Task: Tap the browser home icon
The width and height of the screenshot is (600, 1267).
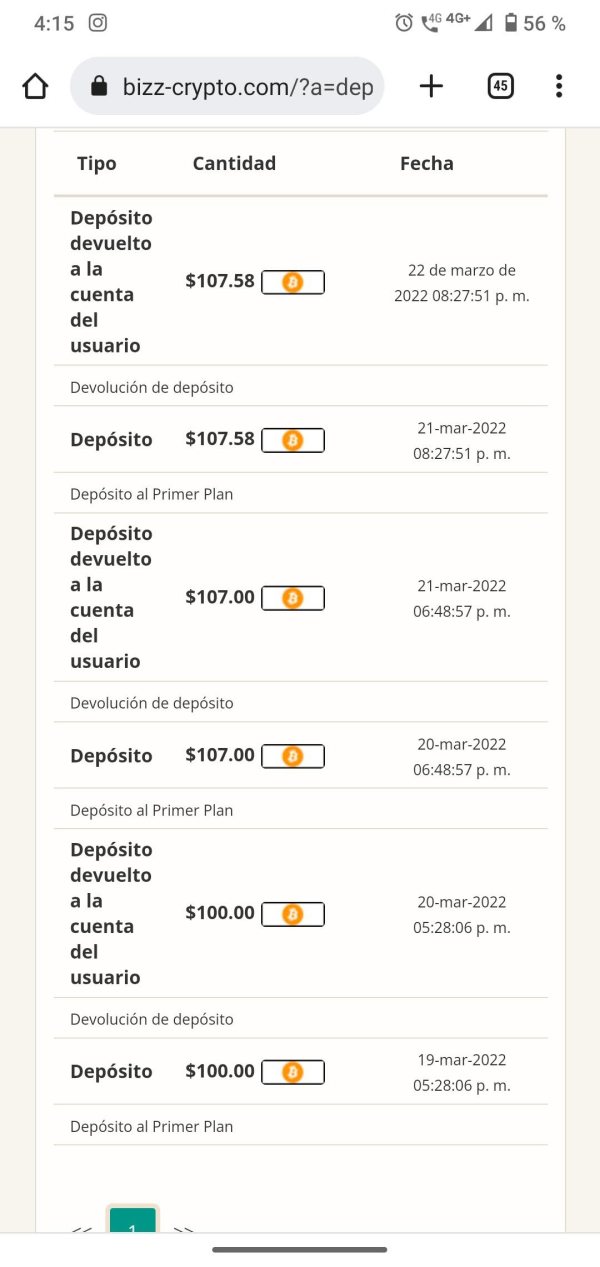Action: pyautogui.click(x=35, y=87)
